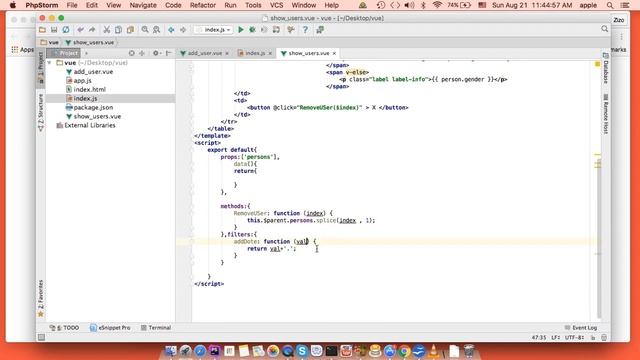Toggle the Structure side tool window

(x=40, y=112)
